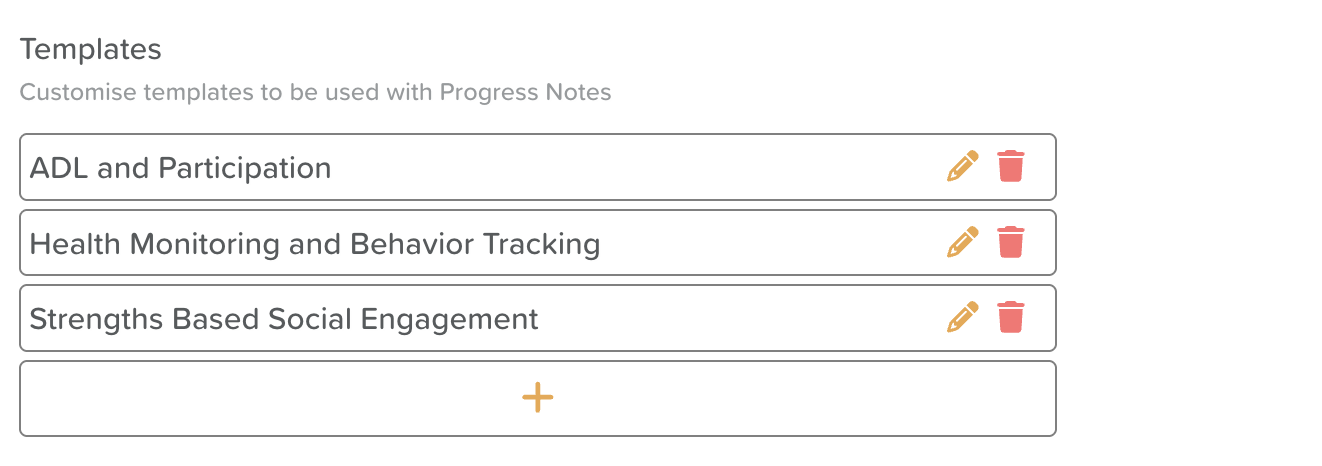Select the Strengths Based Social Engagement title
This screenshot has height=466, width=1322.
284,320
